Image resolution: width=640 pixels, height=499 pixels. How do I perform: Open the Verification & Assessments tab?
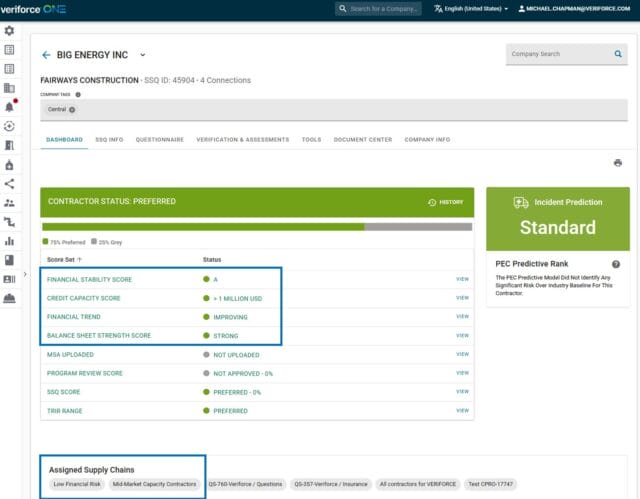coord(242,140)
